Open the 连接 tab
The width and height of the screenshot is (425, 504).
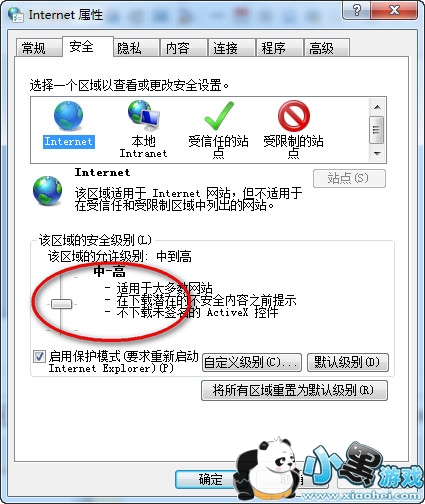pyautogui.click(x=225, y=48)
